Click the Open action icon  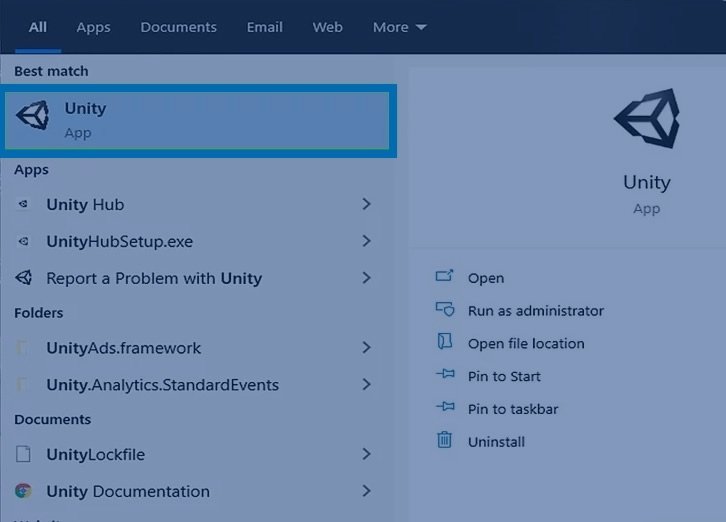coord(444,276)
